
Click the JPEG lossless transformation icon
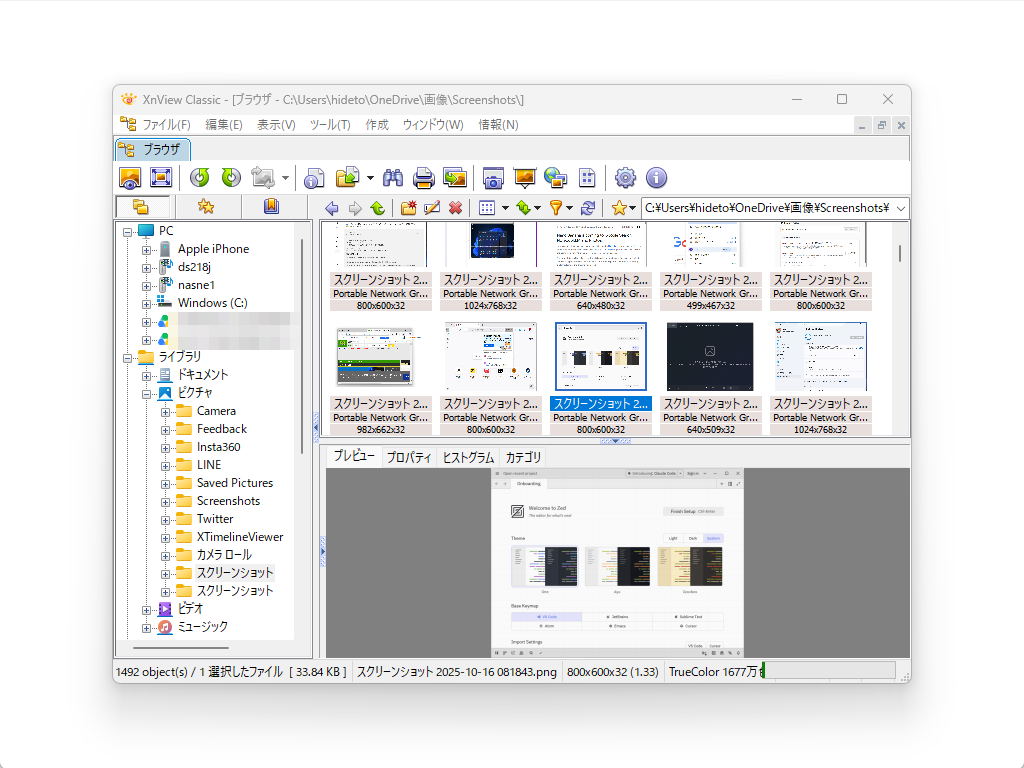263,178
